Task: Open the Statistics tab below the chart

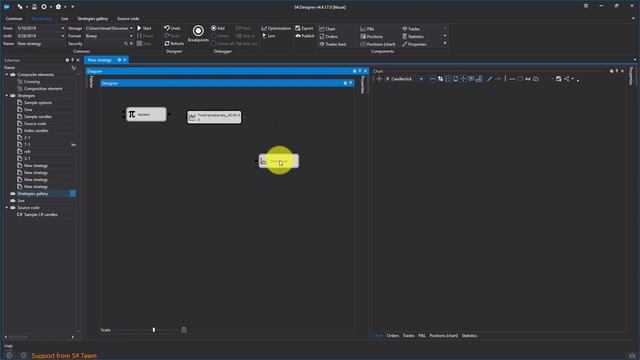Action: click(469, 336)
